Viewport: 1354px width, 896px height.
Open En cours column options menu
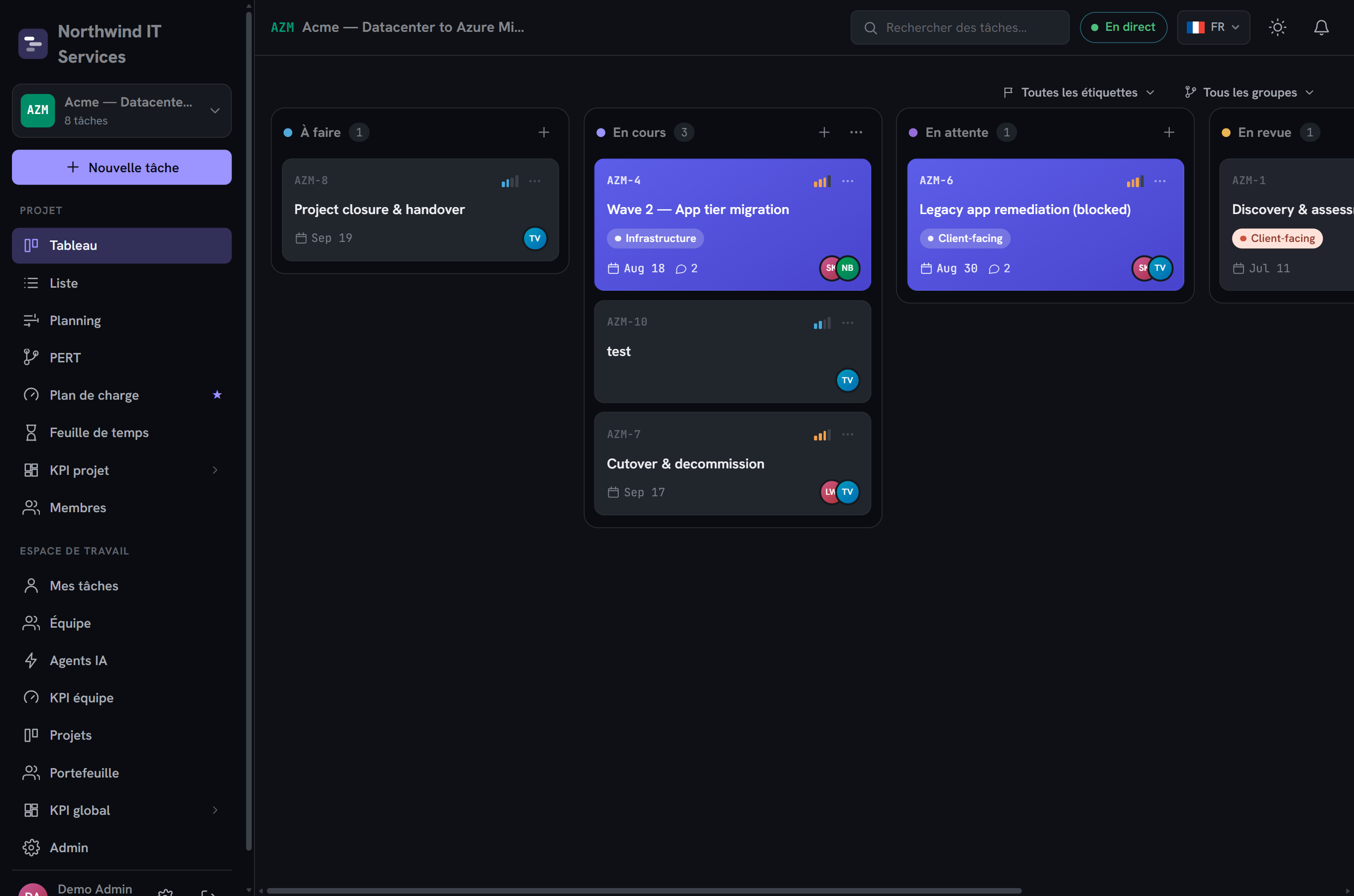click(x=856, y=132)
